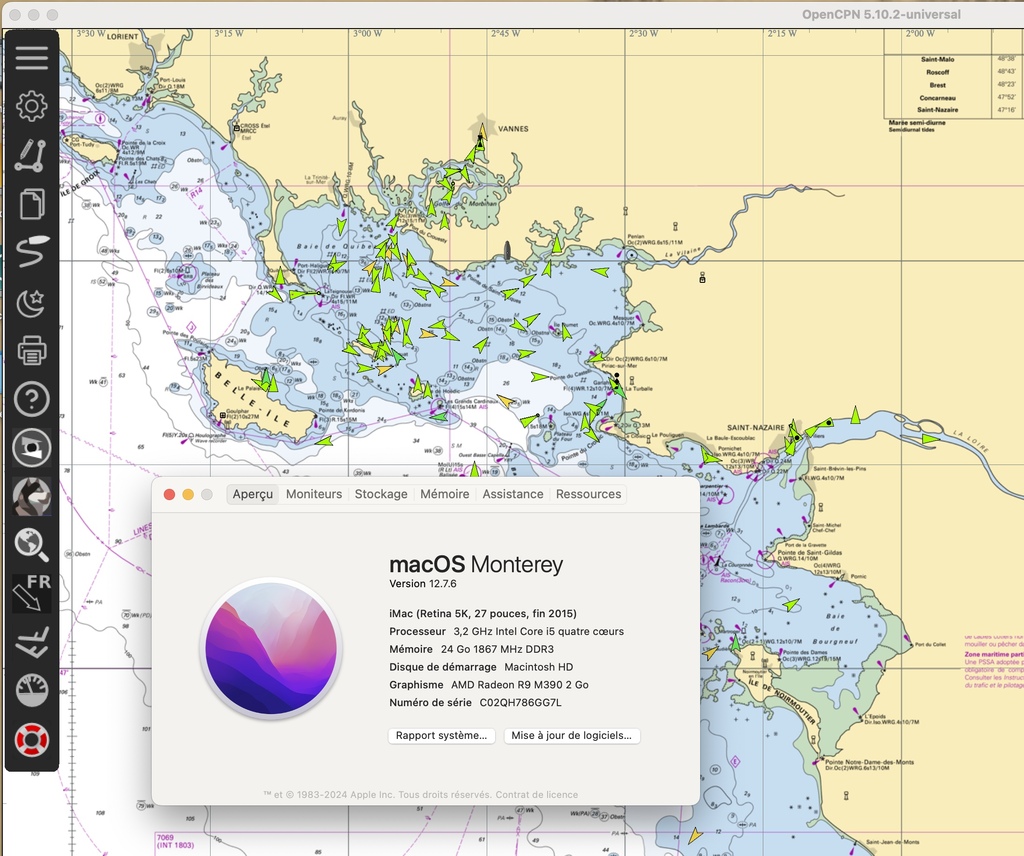Click Mise à jour de logiciels... button
The height and width of the screenshot is (856, 1024).
pyautogui.click(x=571, y=736)
